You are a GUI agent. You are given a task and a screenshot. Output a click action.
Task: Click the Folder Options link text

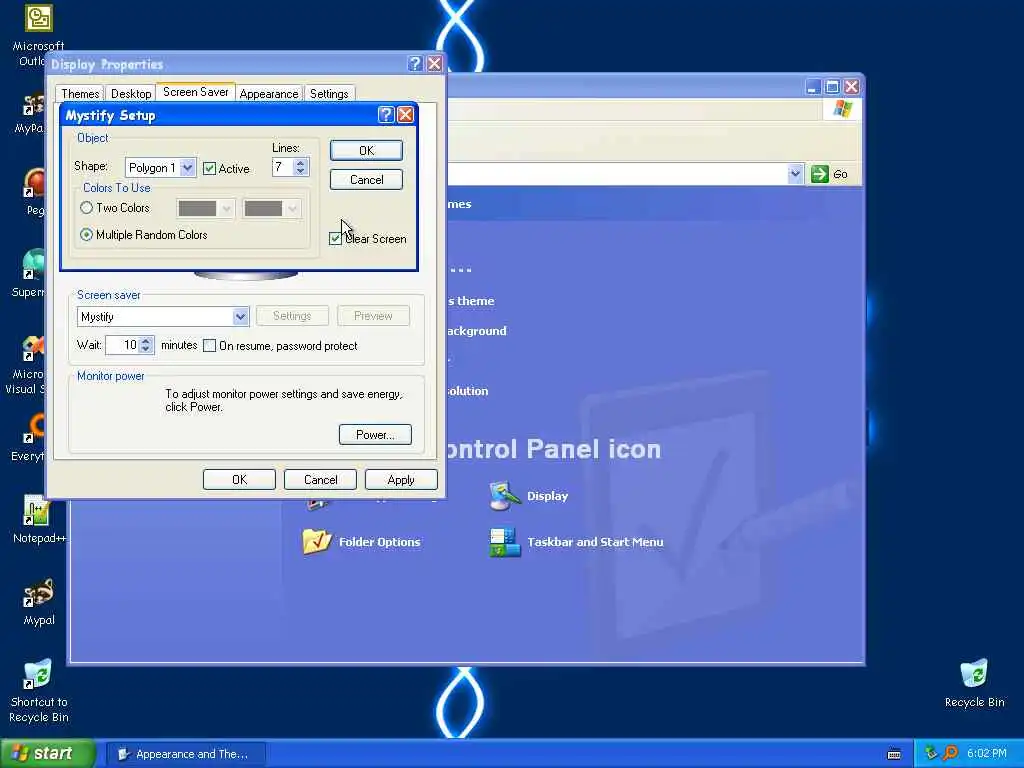tap(379, 542)
